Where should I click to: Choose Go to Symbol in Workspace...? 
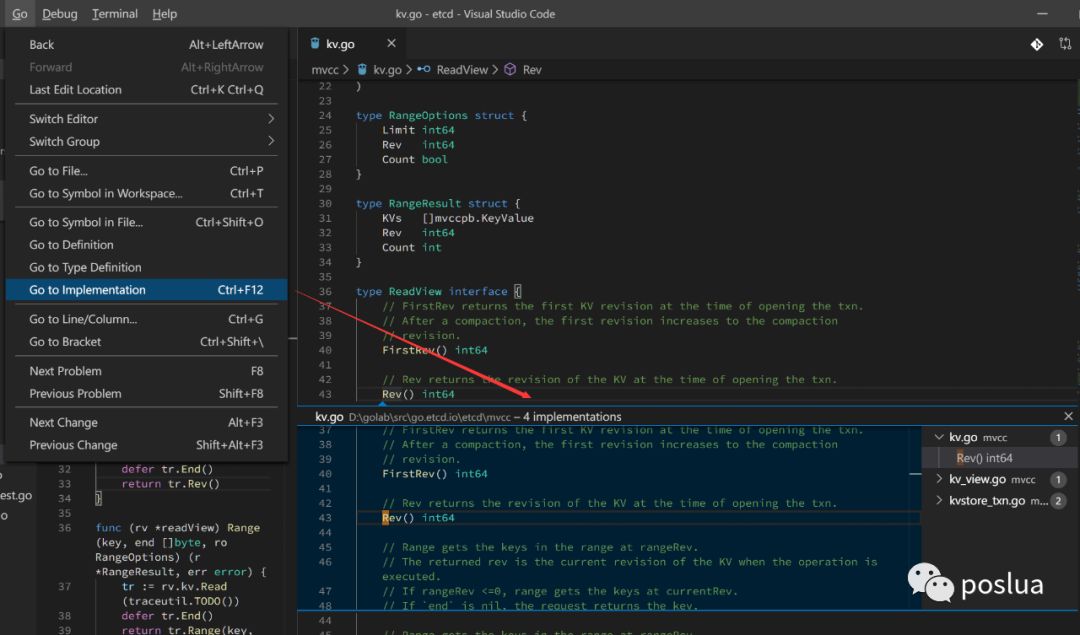pos(146,194)
